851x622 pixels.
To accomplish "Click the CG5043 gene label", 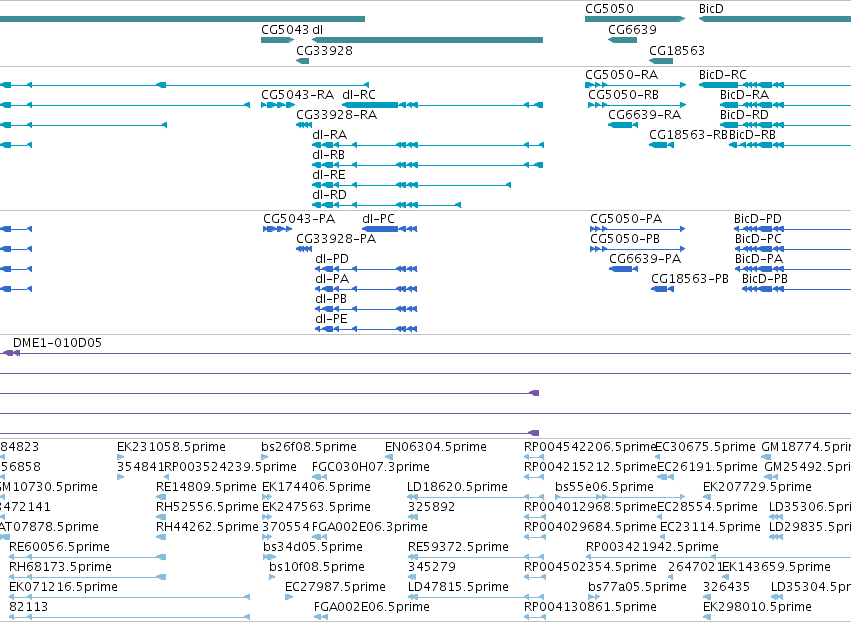I will tap(285, 30).
